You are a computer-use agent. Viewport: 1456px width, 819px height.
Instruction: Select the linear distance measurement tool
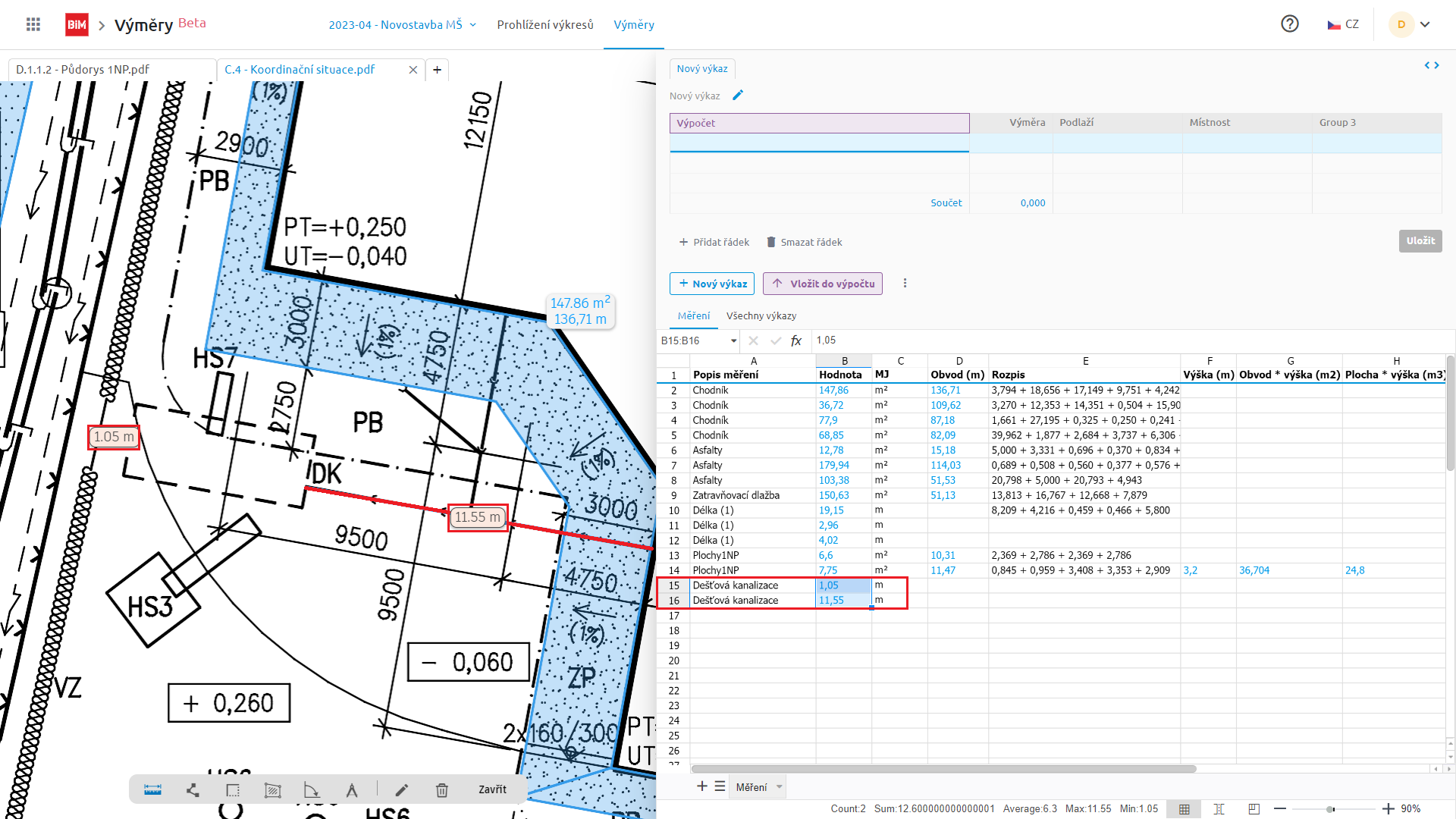pyautogui.click(x=152, y=790)
